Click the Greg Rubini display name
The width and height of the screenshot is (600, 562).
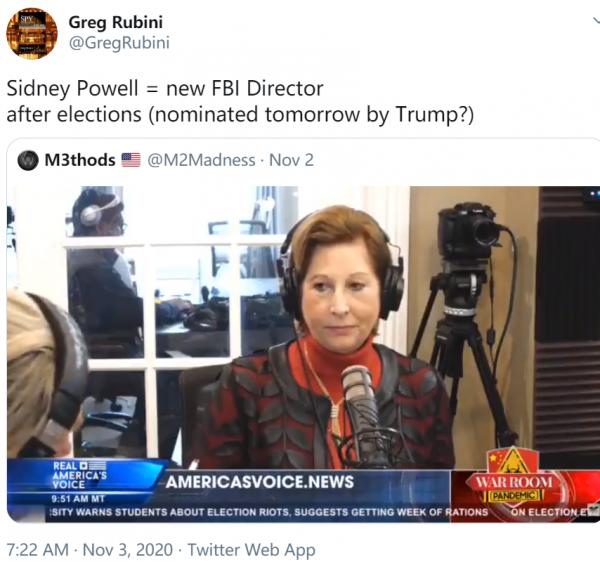[x=116, y=22]
